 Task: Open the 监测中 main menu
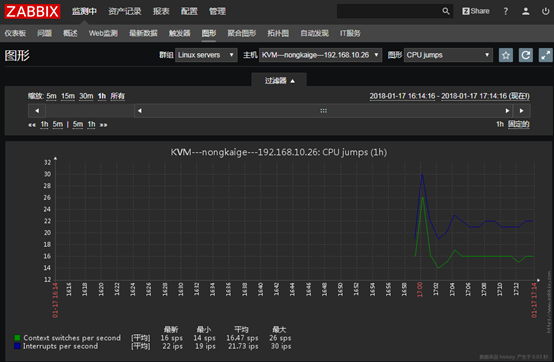point(84,11)
